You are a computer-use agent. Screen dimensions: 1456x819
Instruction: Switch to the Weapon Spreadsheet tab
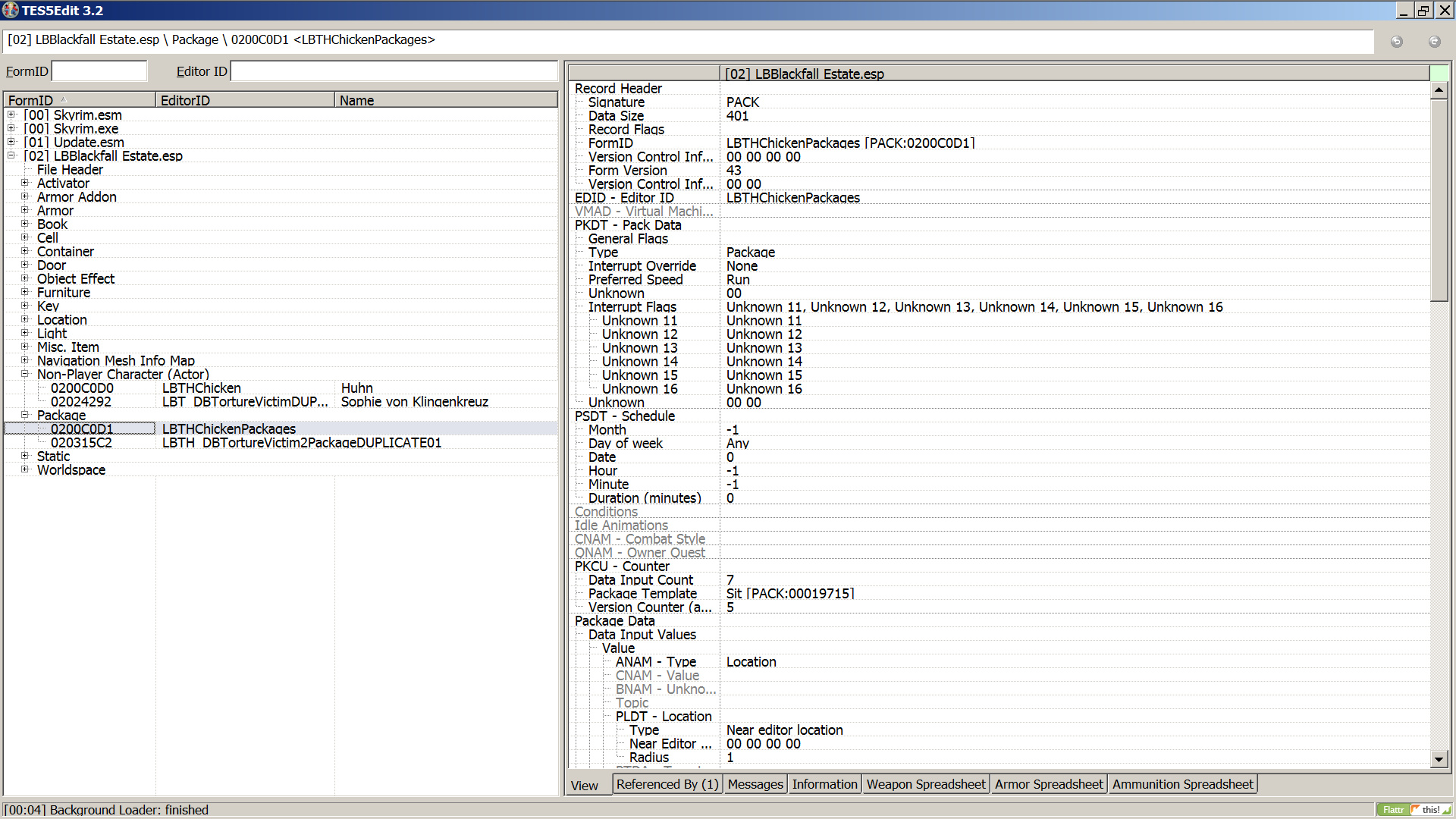point(925,784)
